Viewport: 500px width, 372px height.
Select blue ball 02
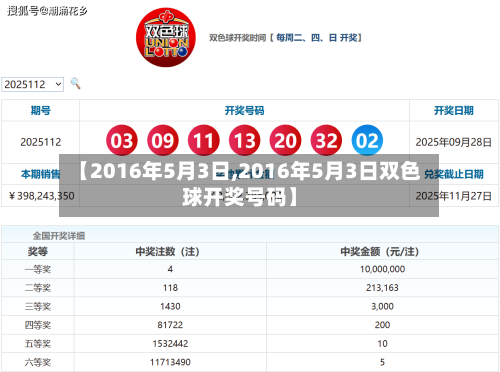point(367,140)
